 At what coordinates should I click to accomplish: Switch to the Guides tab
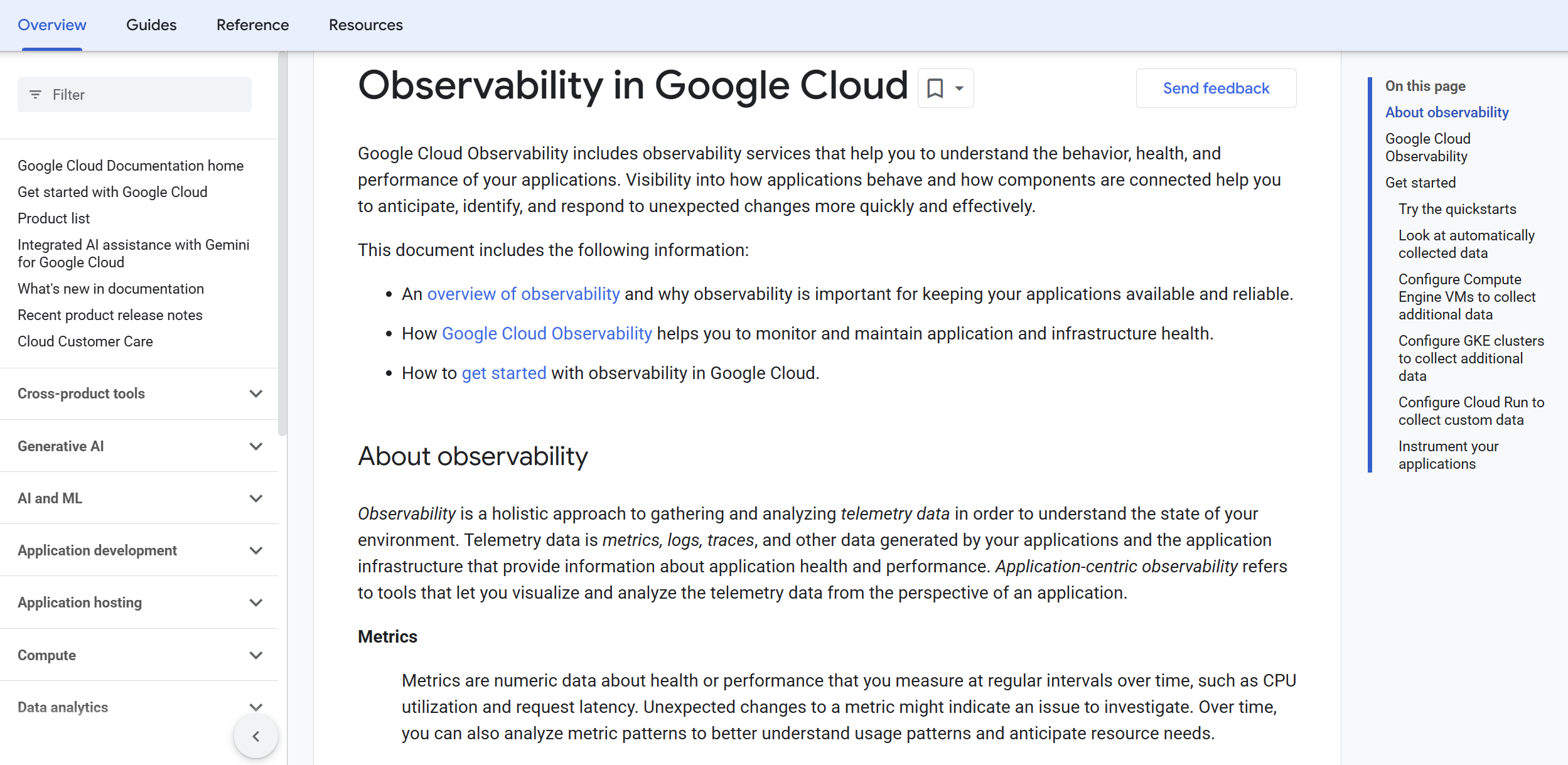click(x=151, y=25)
